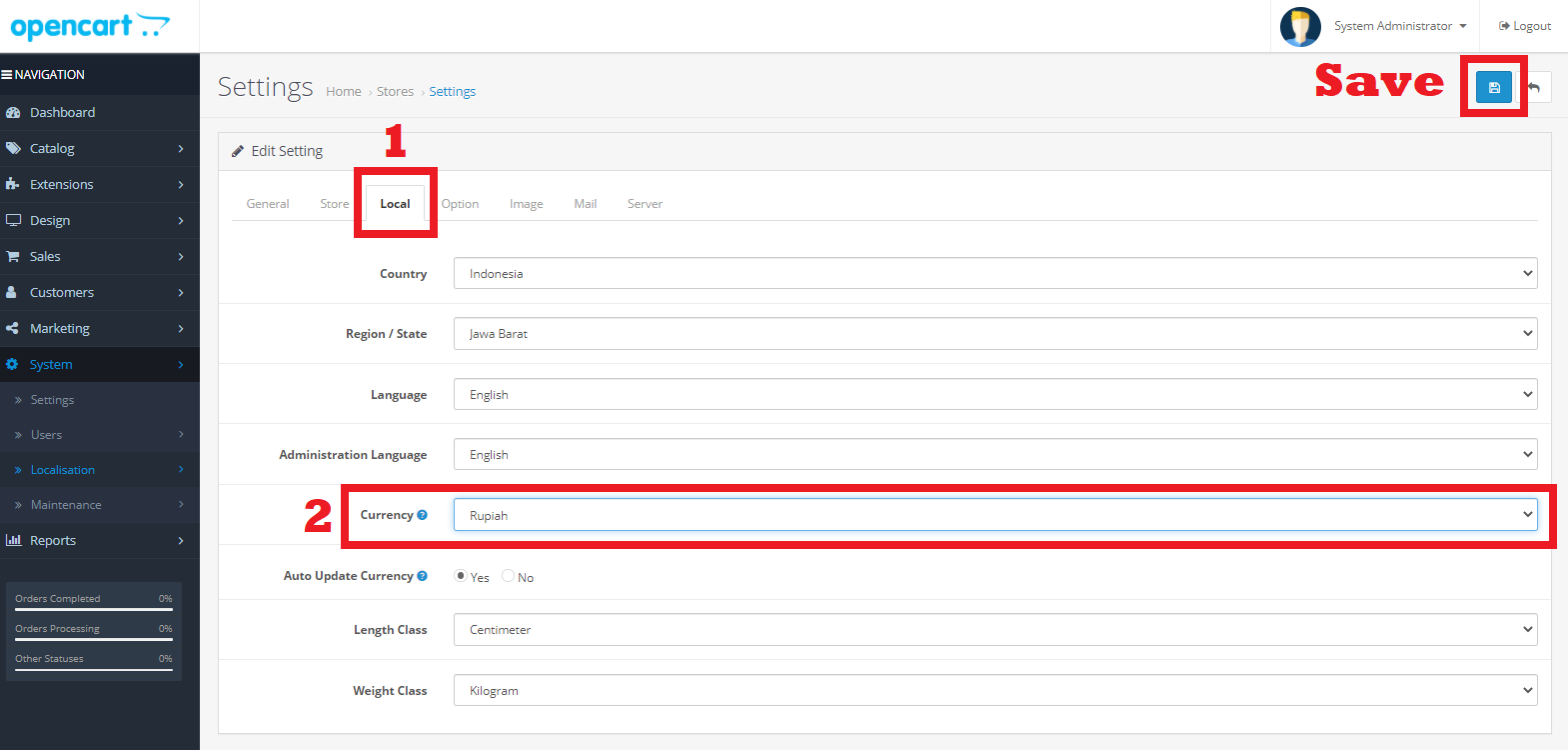Click the Length Class field label

coord(390,630)
